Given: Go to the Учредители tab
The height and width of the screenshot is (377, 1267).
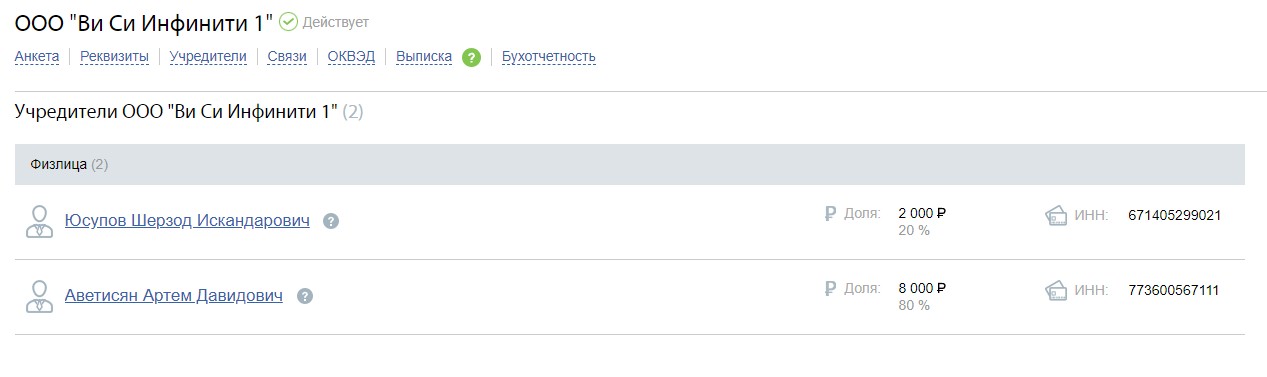Looking at the screenshot, I should (x=208, y=57).
